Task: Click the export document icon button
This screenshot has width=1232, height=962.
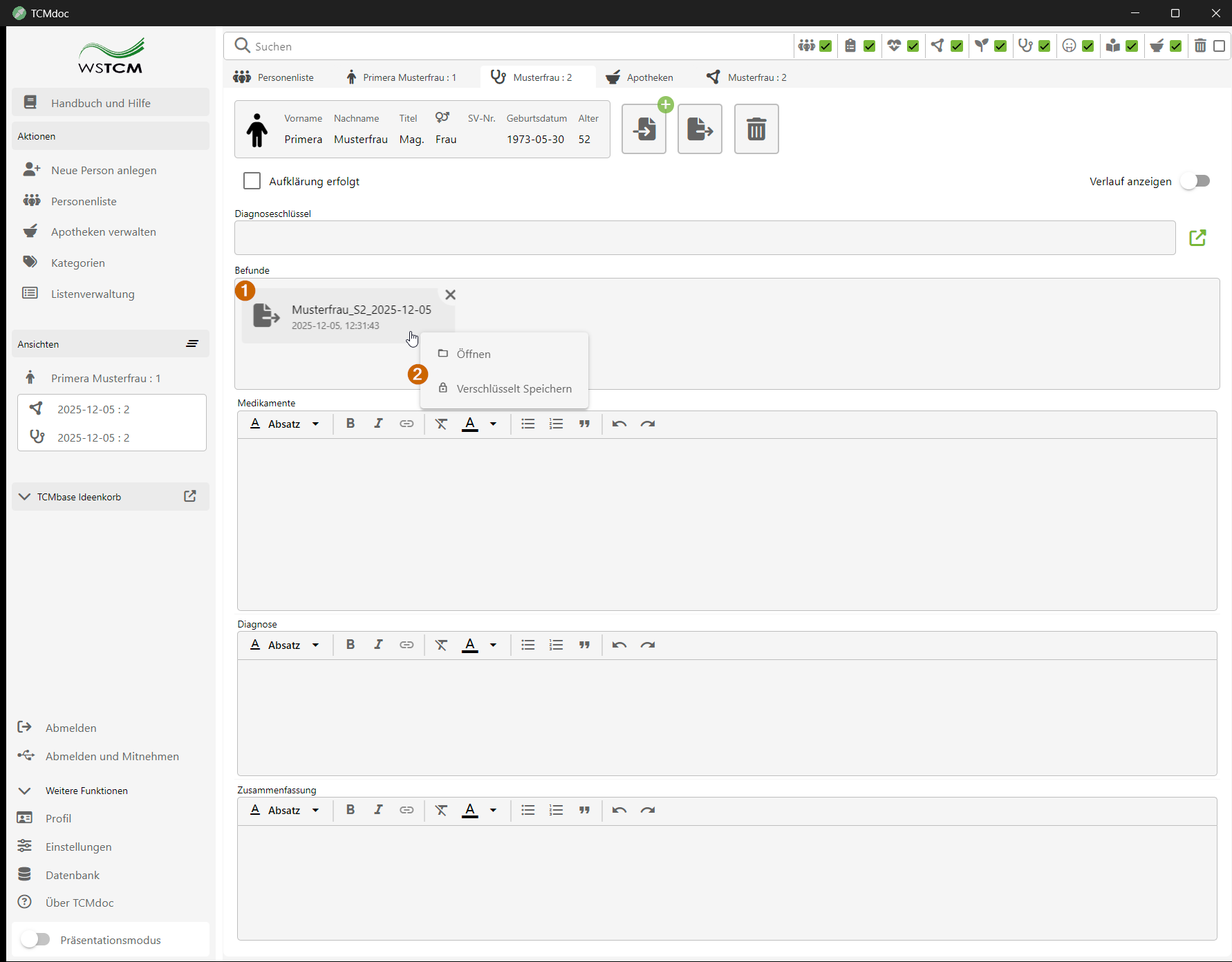Action: click(x=700, y=129)
